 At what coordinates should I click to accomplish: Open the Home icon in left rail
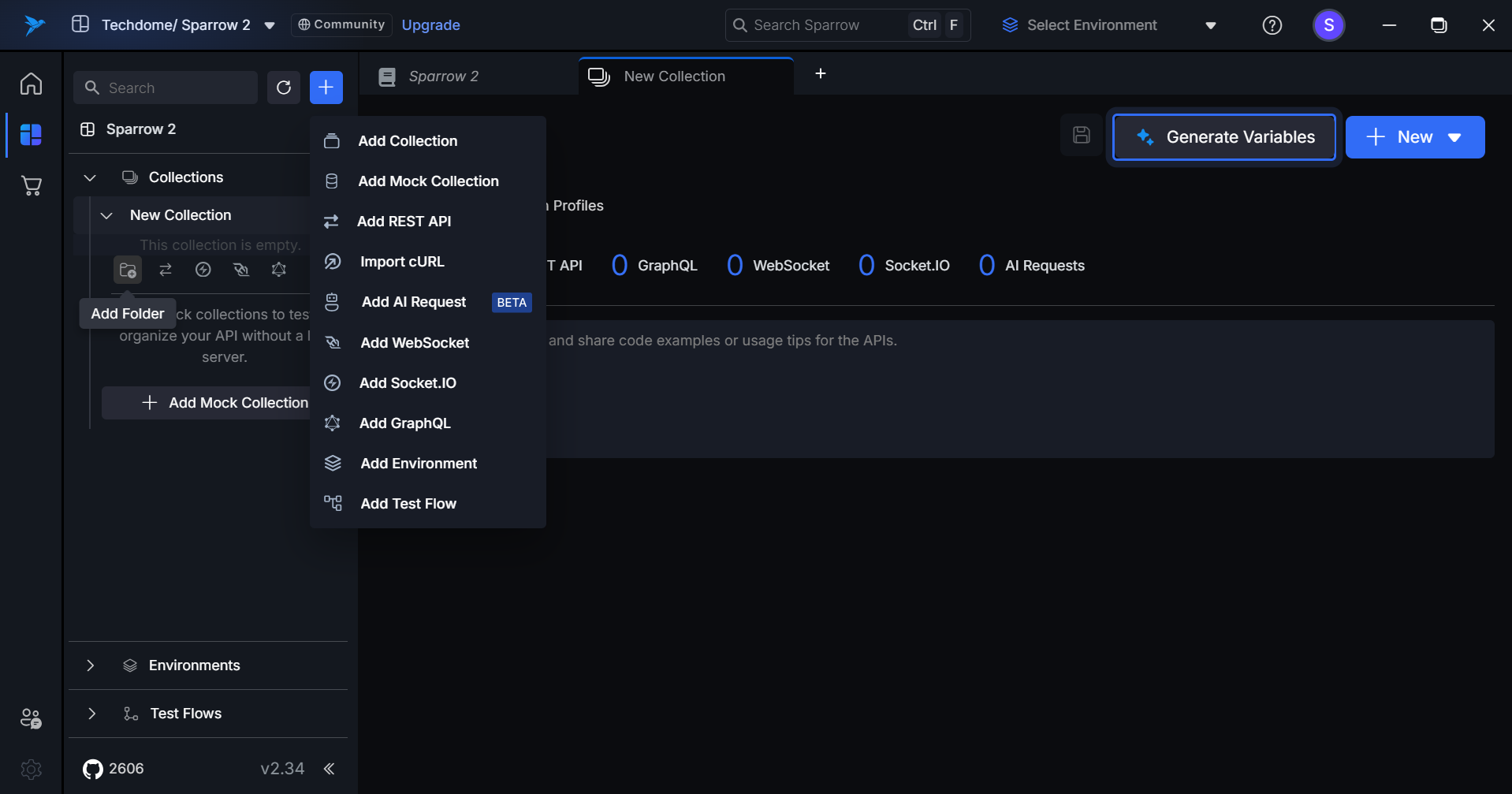click(x=32, y=84)
